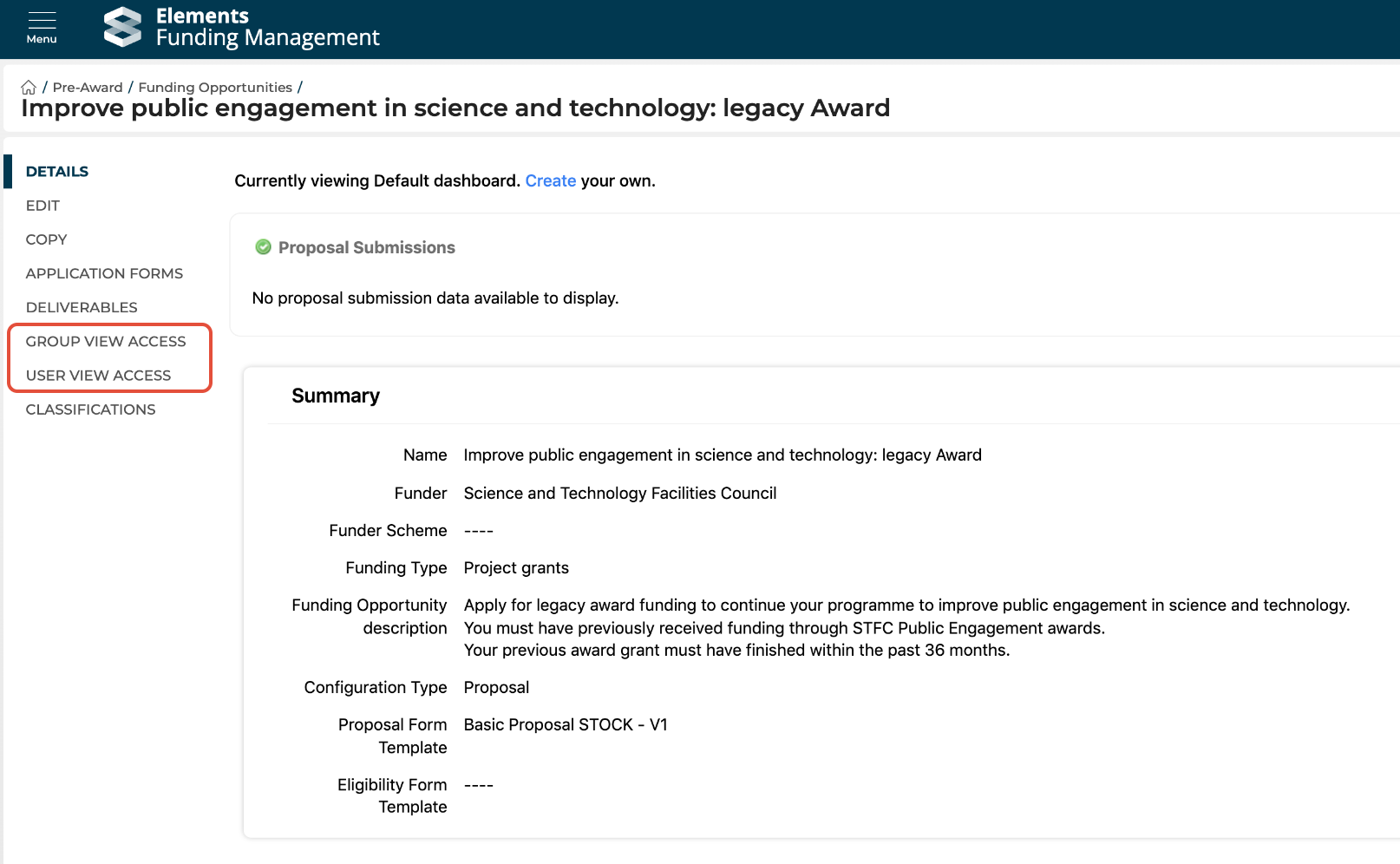
Task: Open the hamburger Menu icon
Action: coord(42,27)
